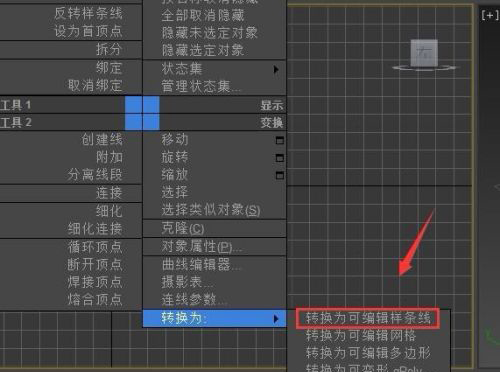
Task: Select 创建线 menu entry
Action: 102,139
